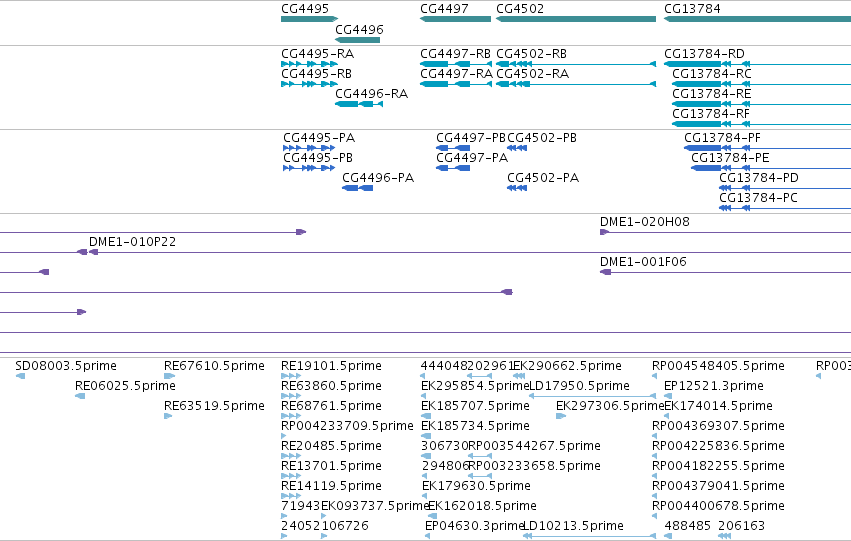Image resolution: width=851 pixels, height=541 pixels.
Task: Select transcript CG4502-RB
Action: [x=531, y=54]
